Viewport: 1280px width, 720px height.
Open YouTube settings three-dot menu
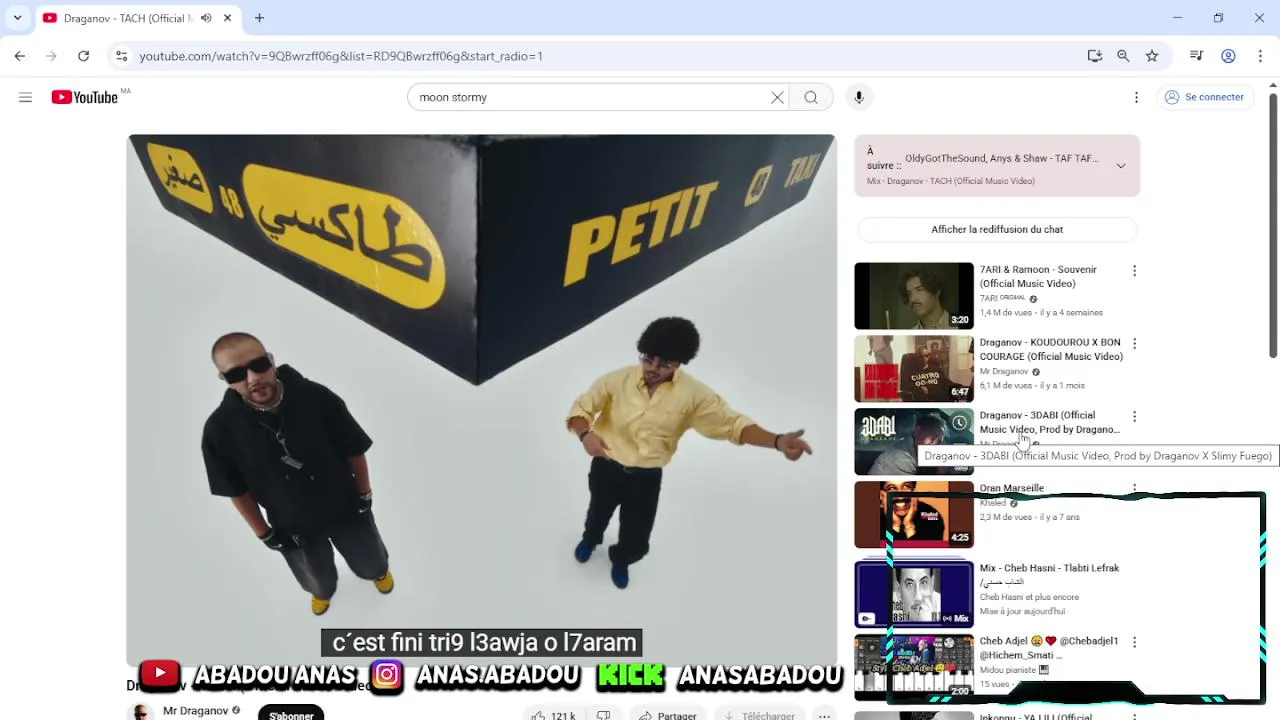[1136, 97]
